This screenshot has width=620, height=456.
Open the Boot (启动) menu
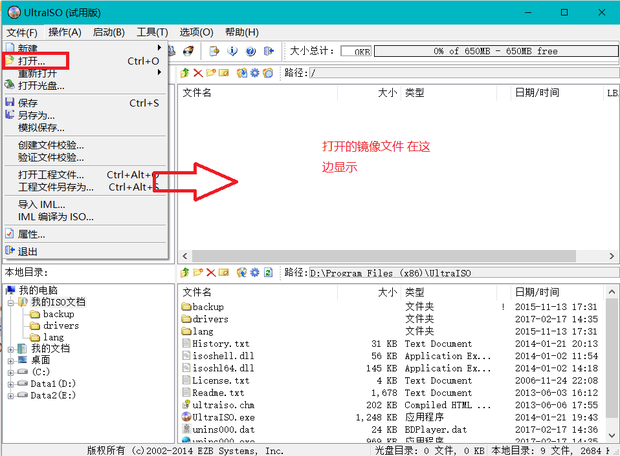point(109,32)
